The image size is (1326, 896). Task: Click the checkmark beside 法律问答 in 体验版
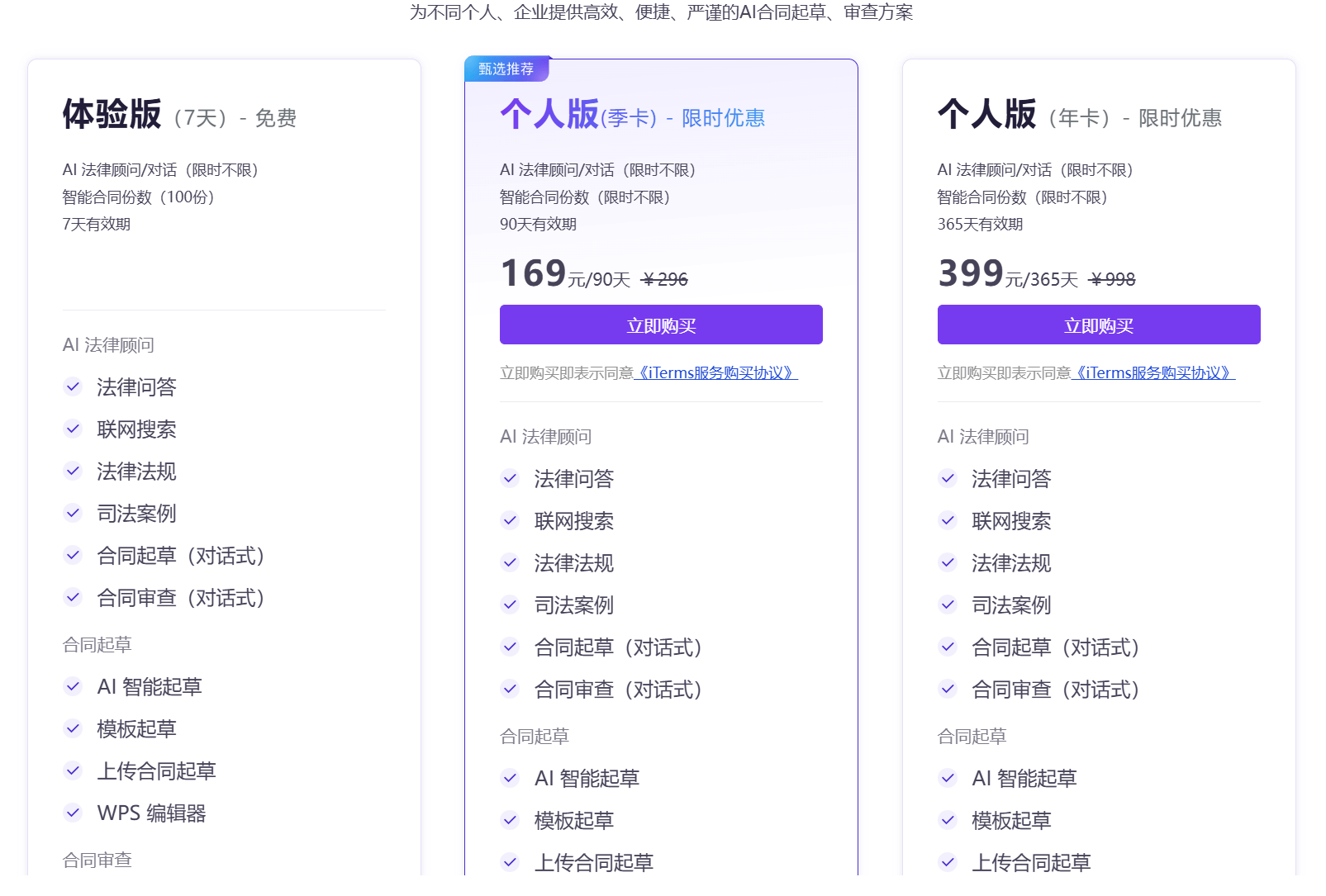click(x=73, y=386)
